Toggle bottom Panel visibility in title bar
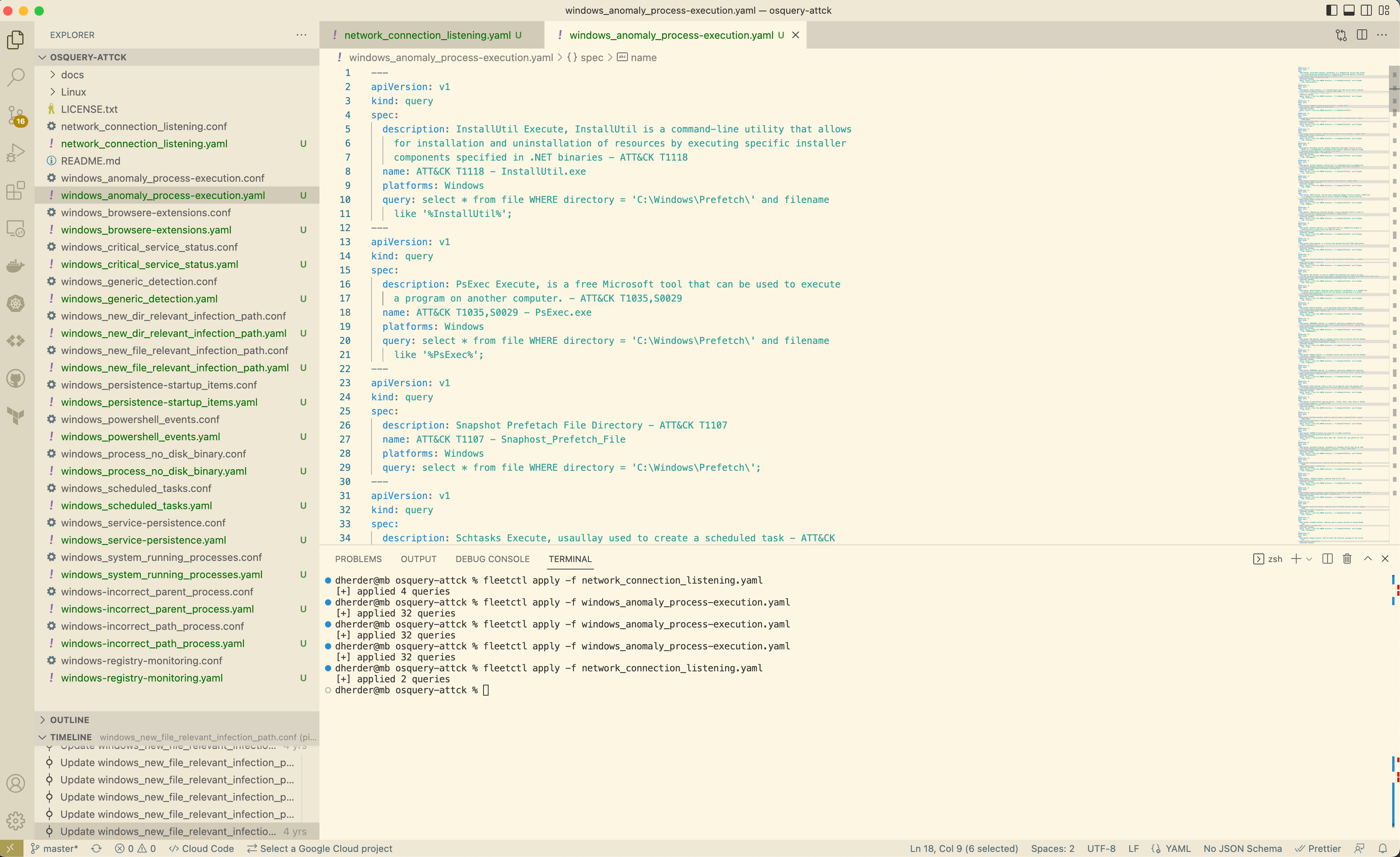The width and height of the screenshot is (1400, 857). pyautogui.click(x=1349, y=10)
